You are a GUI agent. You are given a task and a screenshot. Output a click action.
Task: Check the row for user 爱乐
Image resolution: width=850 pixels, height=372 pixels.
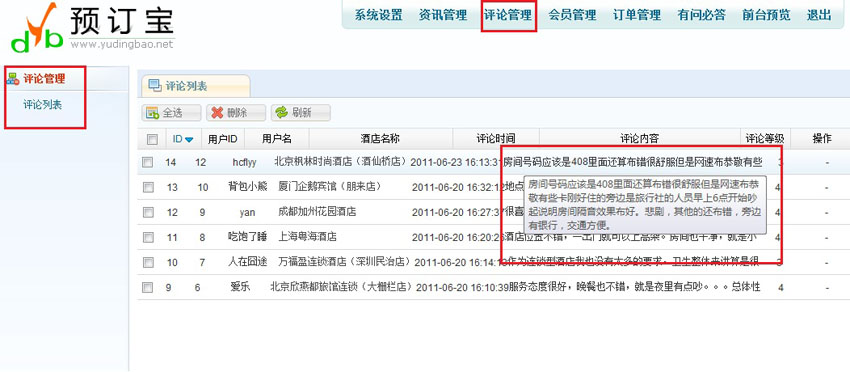(147, 287)
